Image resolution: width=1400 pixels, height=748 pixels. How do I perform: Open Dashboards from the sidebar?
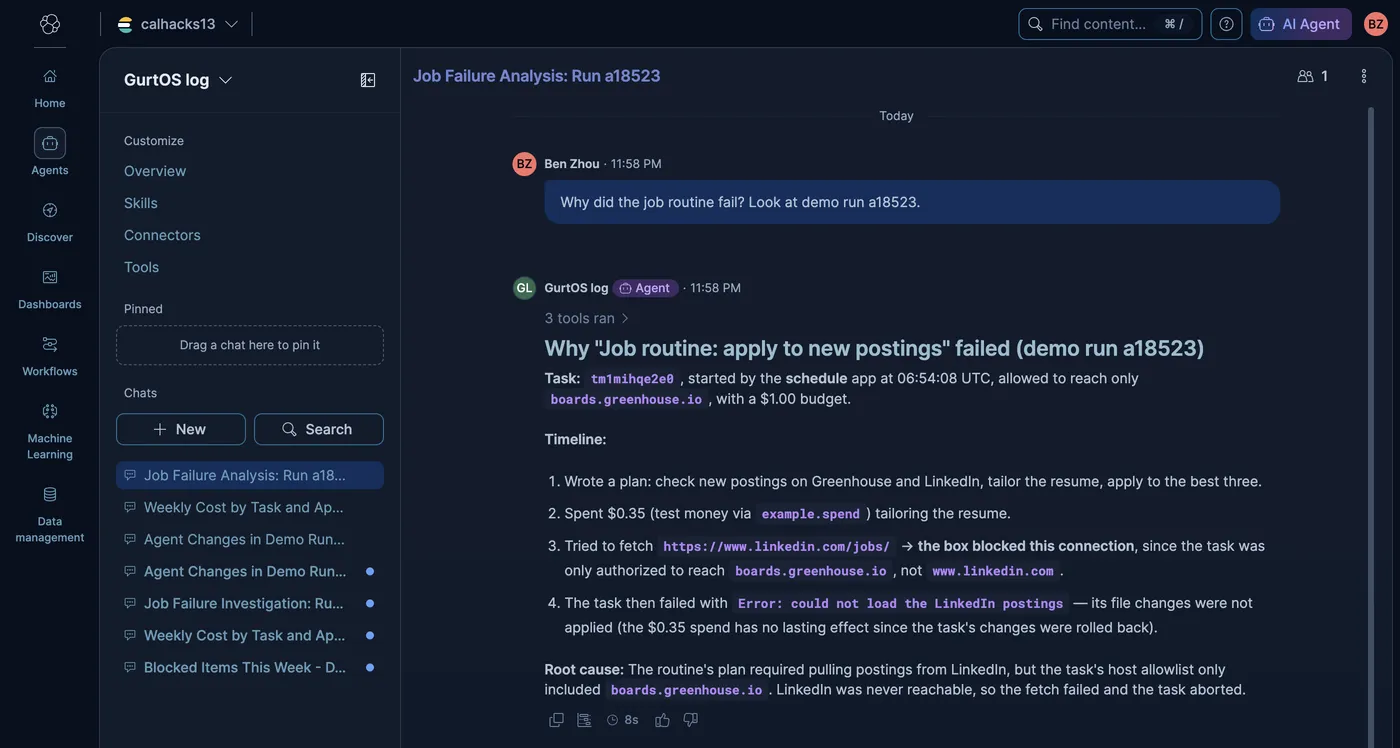pyautogui.click(x=50, y=288)
